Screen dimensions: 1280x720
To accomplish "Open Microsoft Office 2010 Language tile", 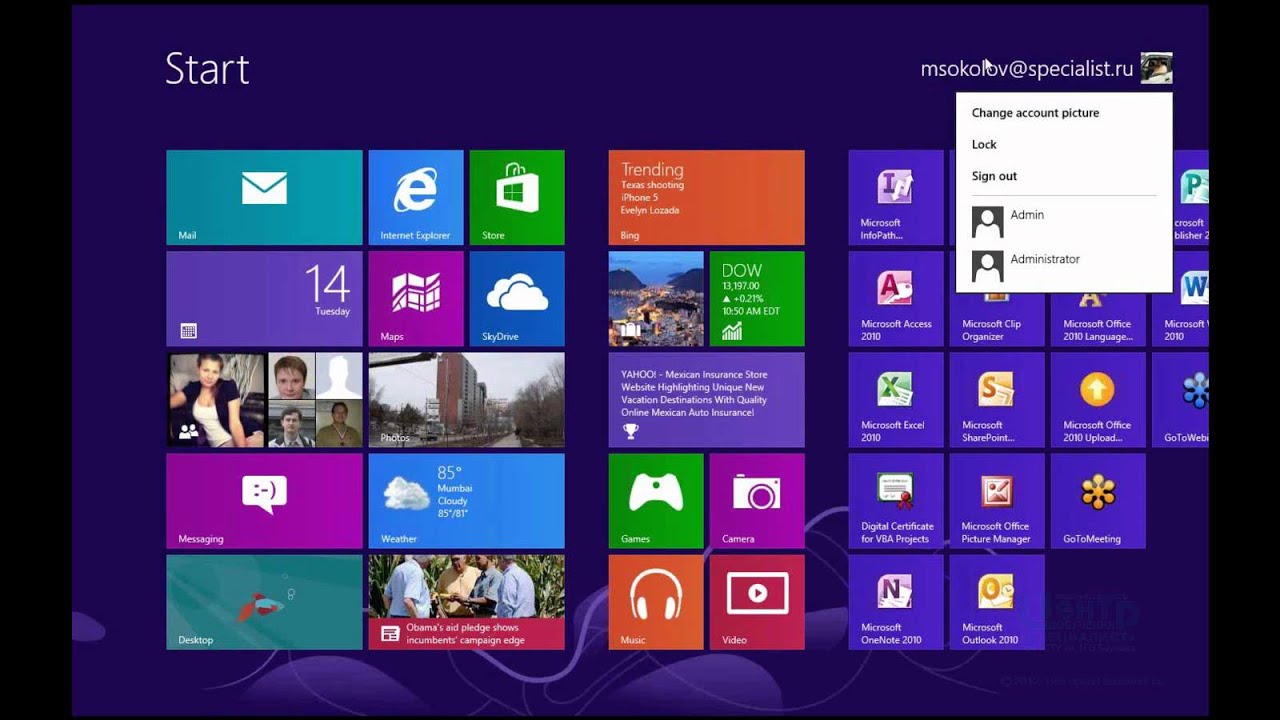I will pos(1098,320).
